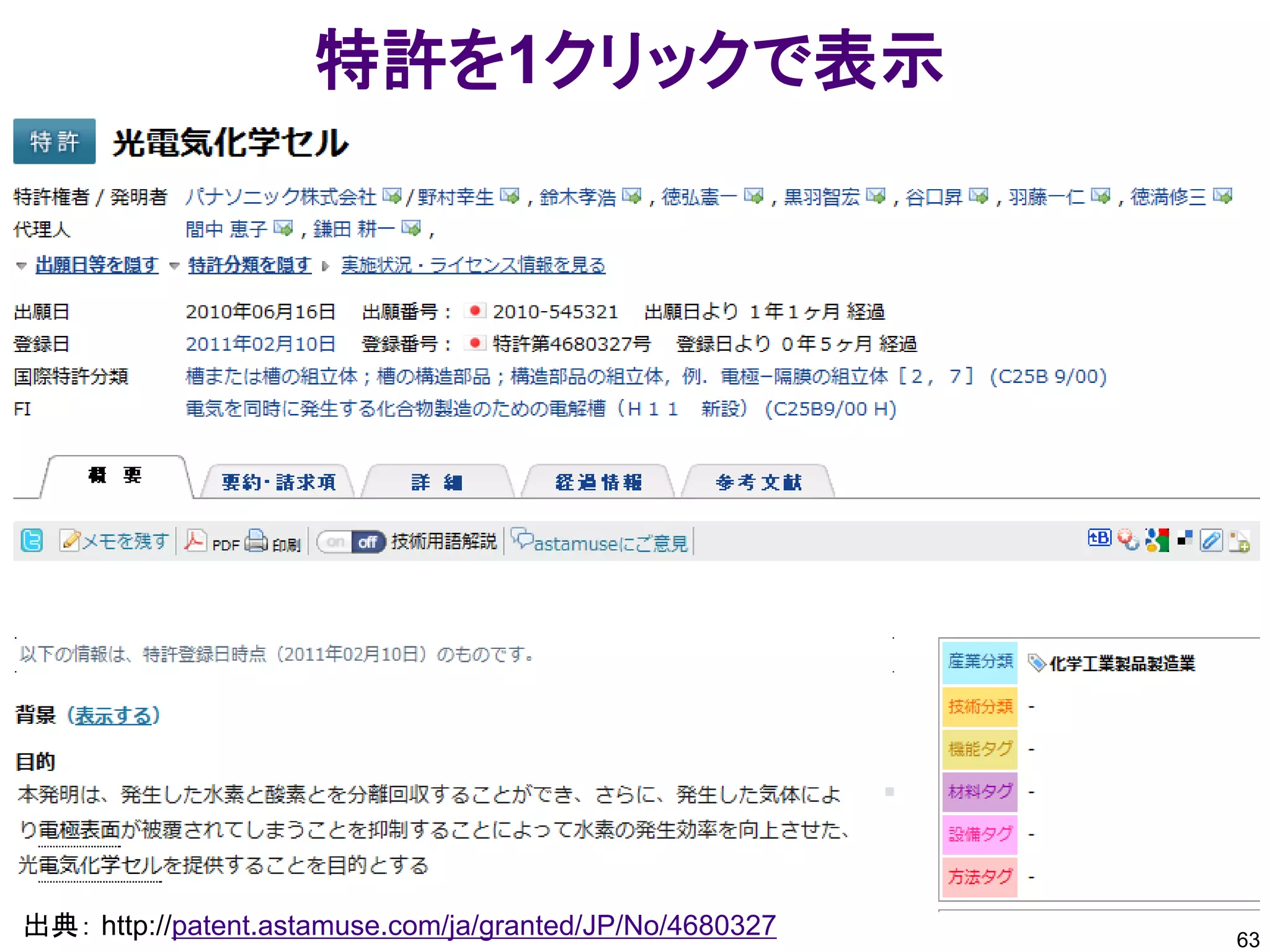1270x952 pixels.
Task: Open the C25B 9/00 international classification link
Action: [646, 376]
